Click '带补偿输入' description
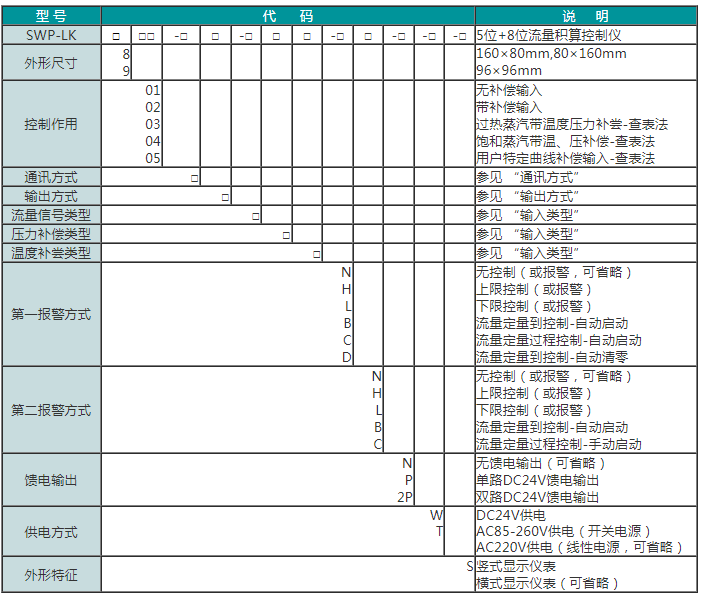 point(509,107)
